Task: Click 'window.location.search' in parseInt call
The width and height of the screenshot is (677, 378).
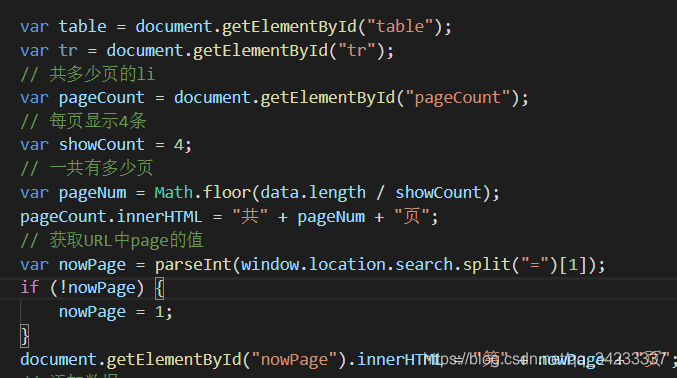Action: tap(347, 264)
